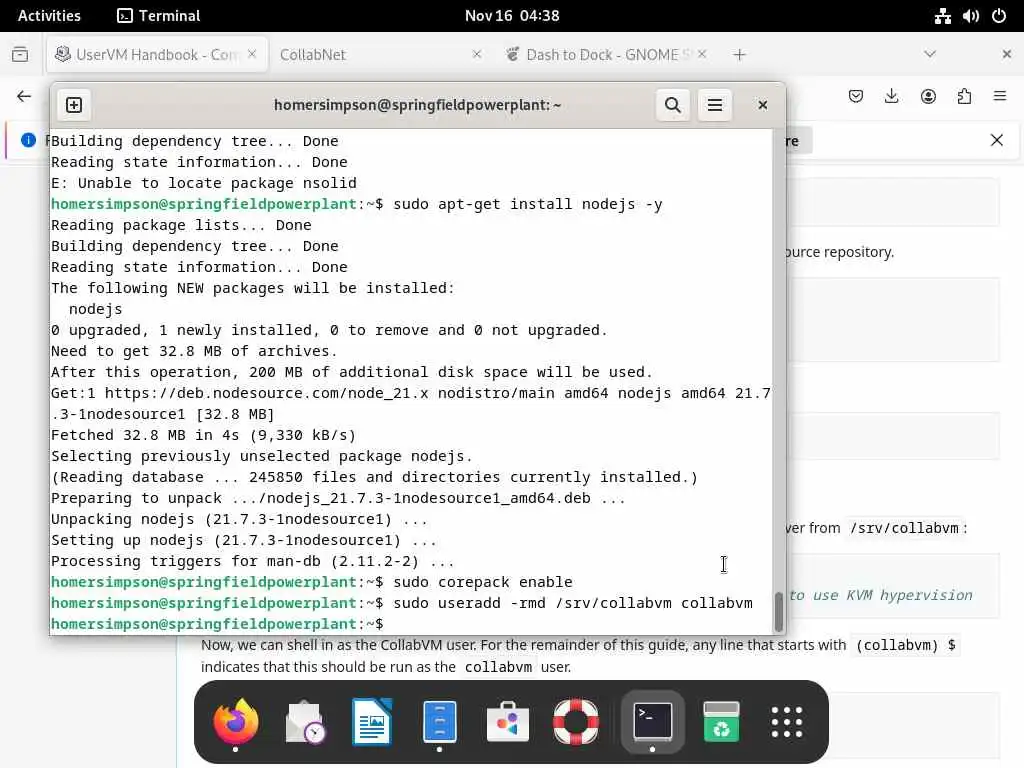Image resolution: width=1024 pixels, height=768 pixels.
Task: Close the UserVM Handbook tab
Action: click(252, 54)
